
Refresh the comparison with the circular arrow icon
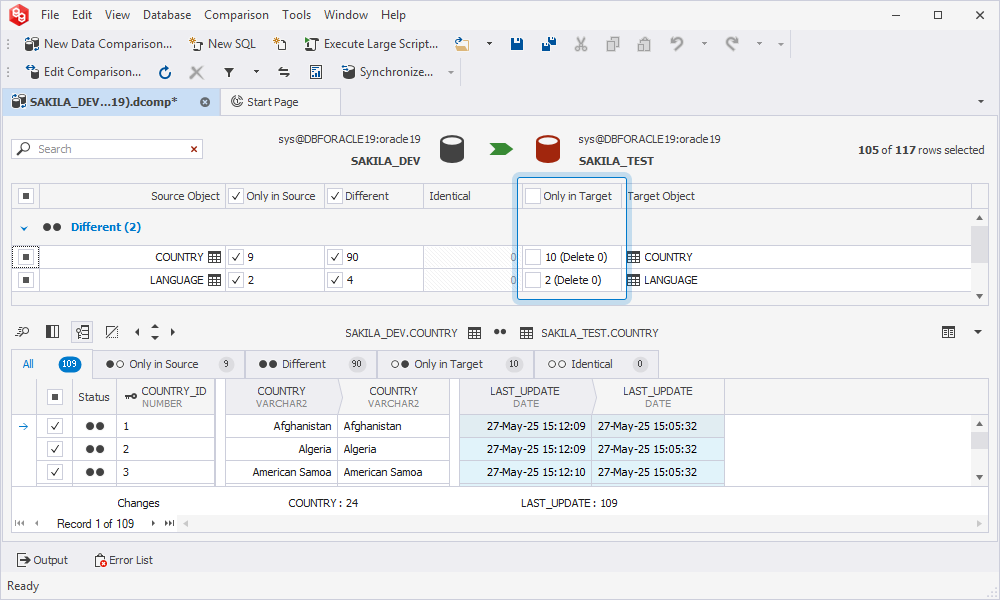(x=165, y=72)
